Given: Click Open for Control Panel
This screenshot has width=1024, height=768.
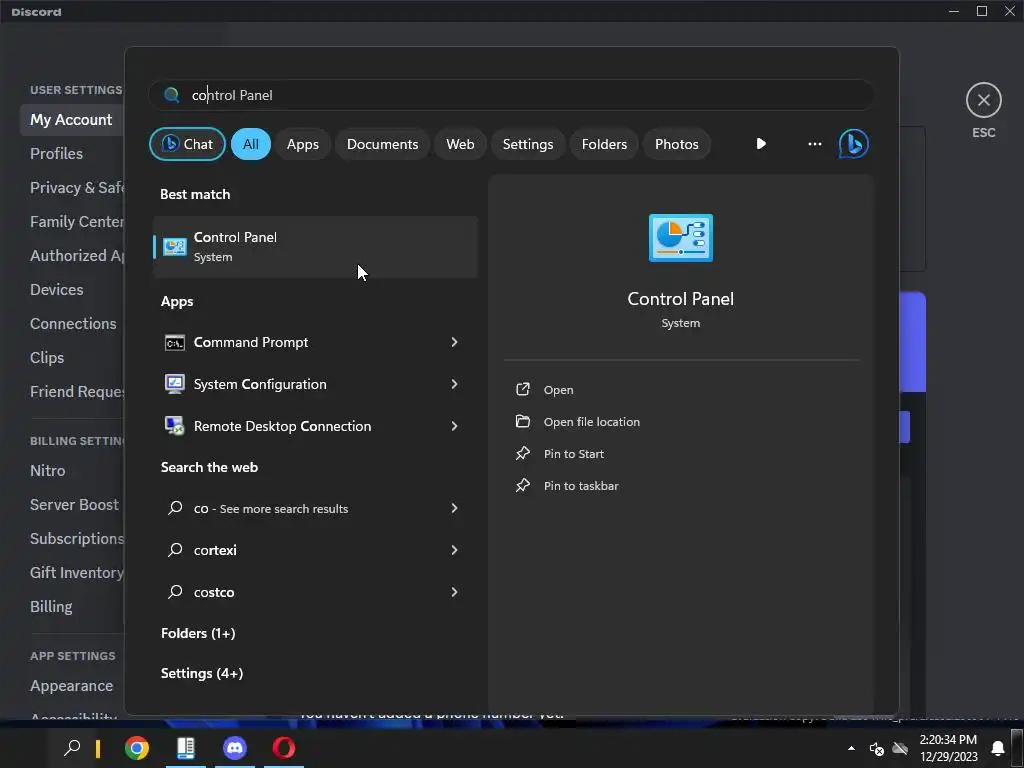Looking at the screenshot, I should pos(558,390).
